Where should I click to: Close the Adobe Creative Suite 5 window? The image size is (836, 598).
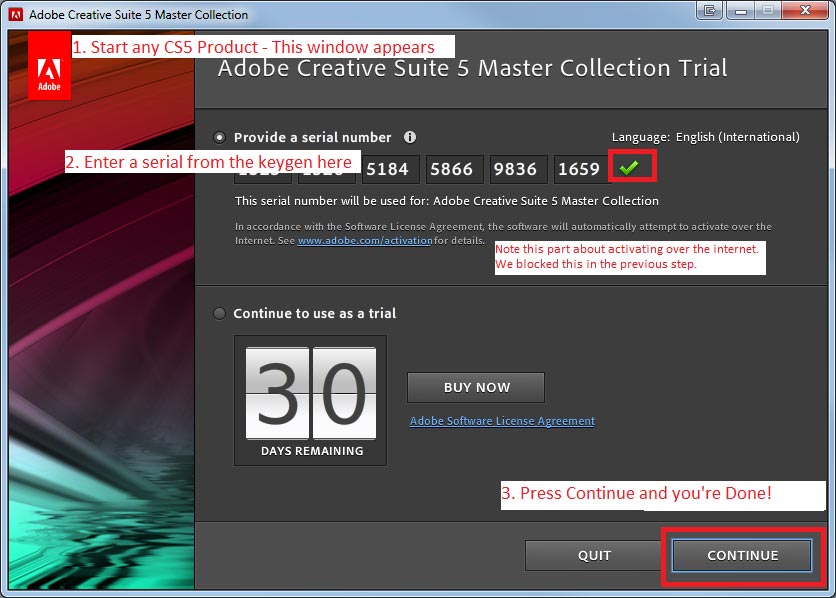(806, 10)
